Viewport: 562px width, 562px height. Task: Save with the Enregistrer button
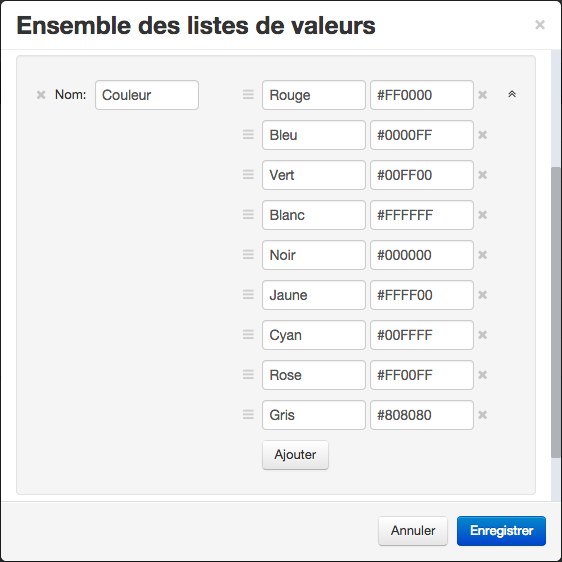[501, 531]
